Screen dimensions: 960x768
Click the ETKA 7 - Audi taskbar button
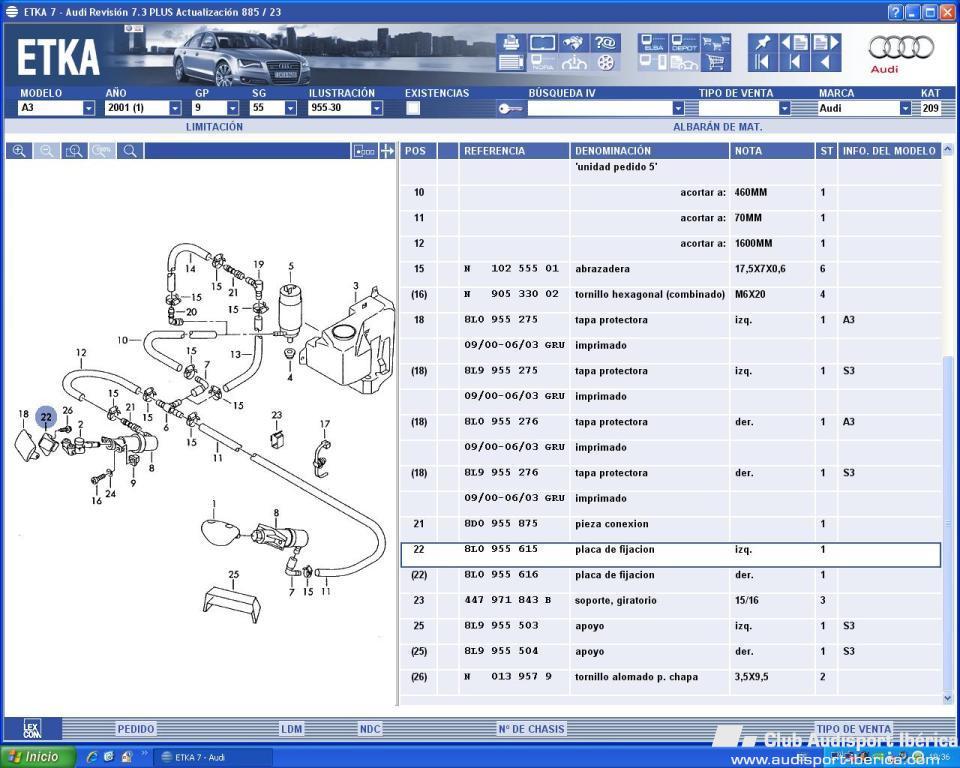(x=212, y=757)
